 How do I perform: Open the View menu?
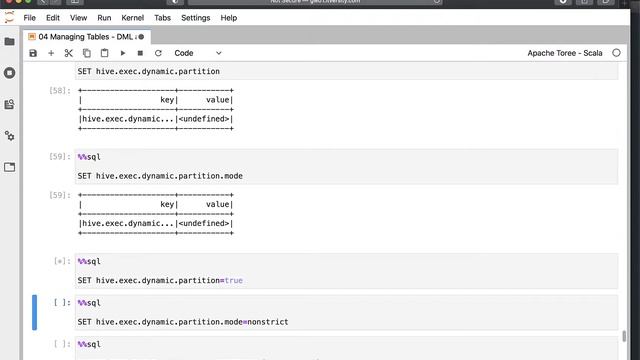(78, 18)
